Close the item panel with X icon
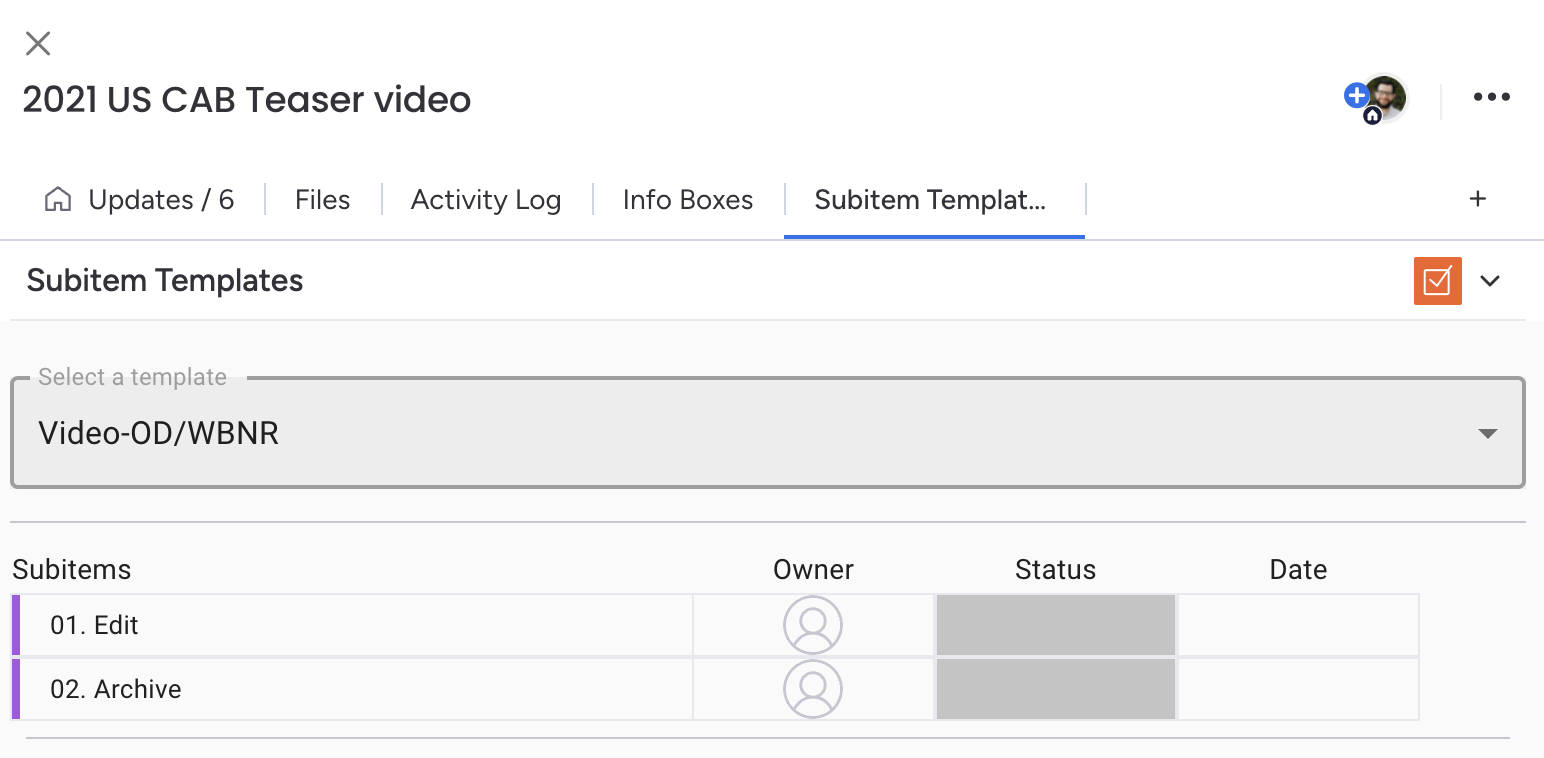This screenshot has height=758, width=1544. pos(38,43)
